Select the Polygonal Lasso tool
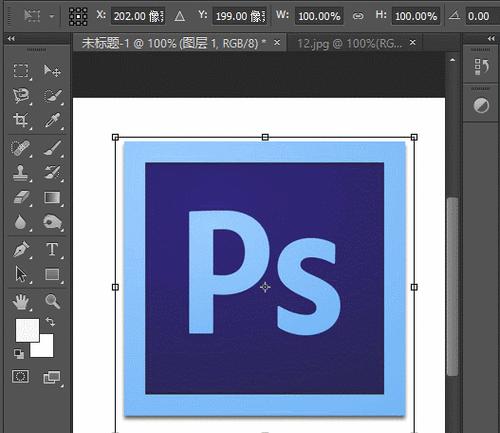The width and height of the screenshot is (500, 433). click(x=21, y=96)
